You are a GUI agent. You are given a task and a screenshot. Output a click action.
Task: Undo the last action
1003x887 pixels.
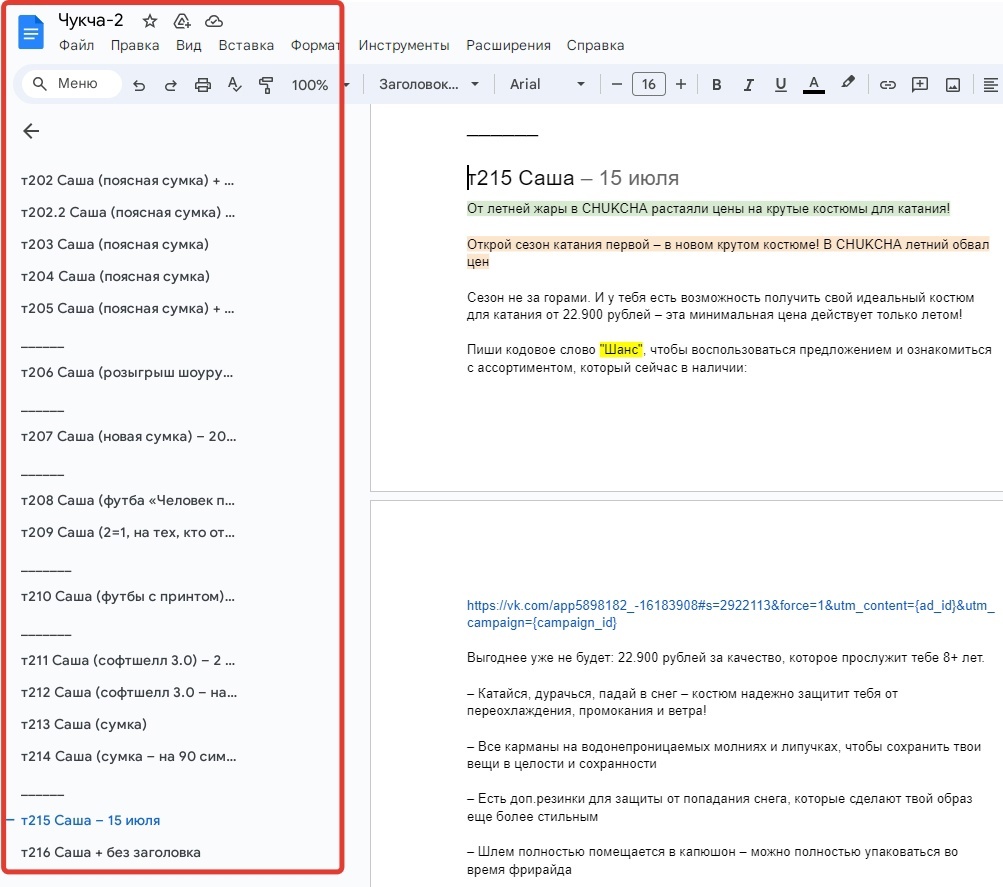[x=139, y=84]
